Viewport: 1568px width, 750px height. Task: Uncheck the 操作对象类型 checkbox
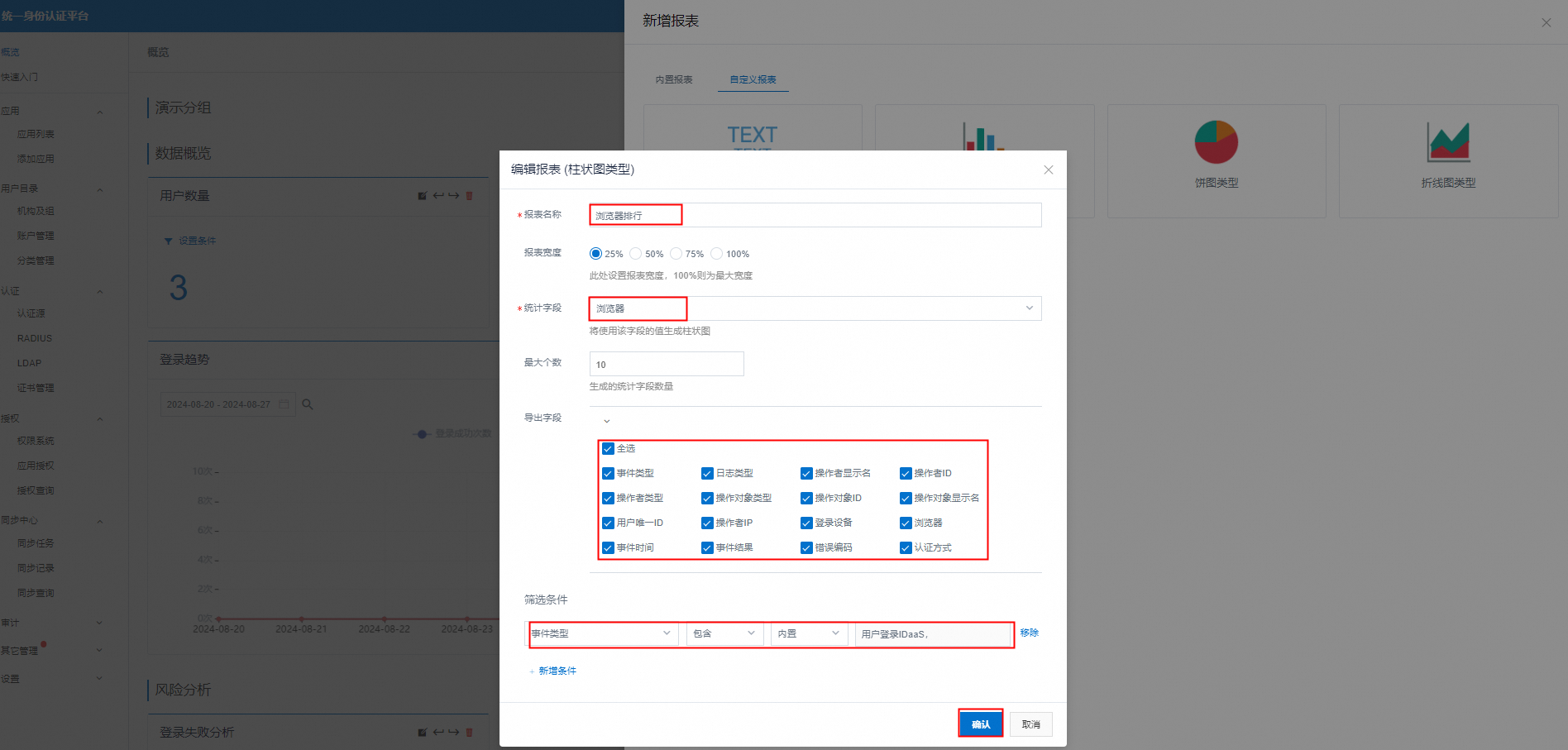click(x=707, y=499)
